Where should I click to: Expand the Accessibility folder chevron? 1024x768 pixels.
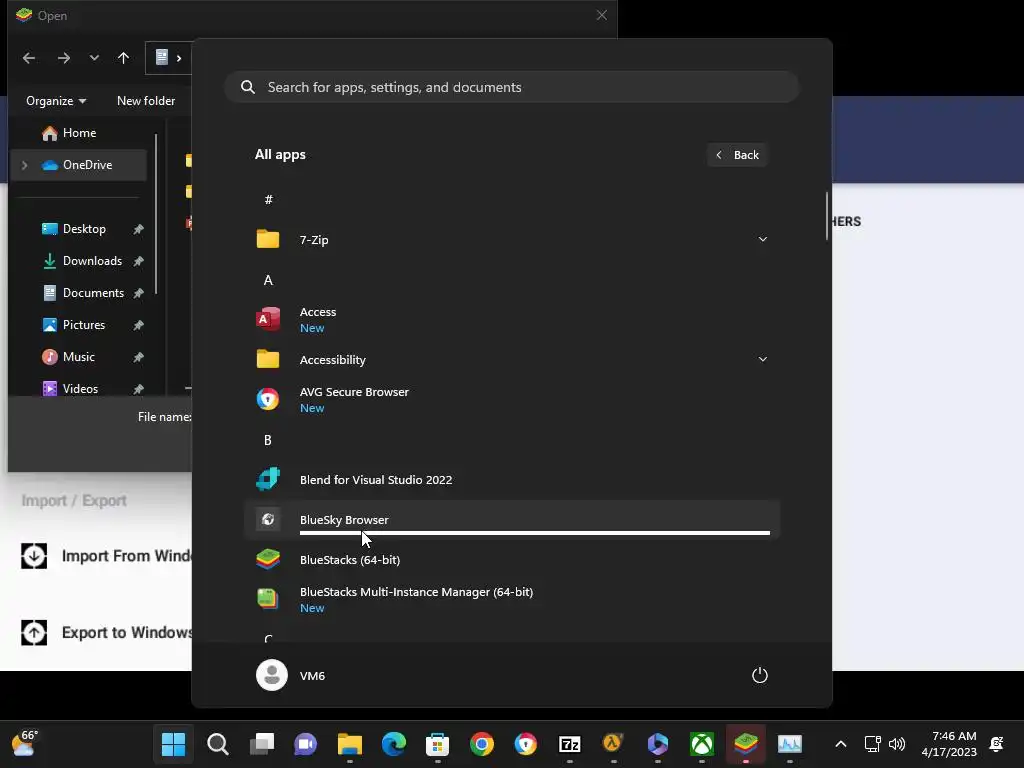[762, 359]
